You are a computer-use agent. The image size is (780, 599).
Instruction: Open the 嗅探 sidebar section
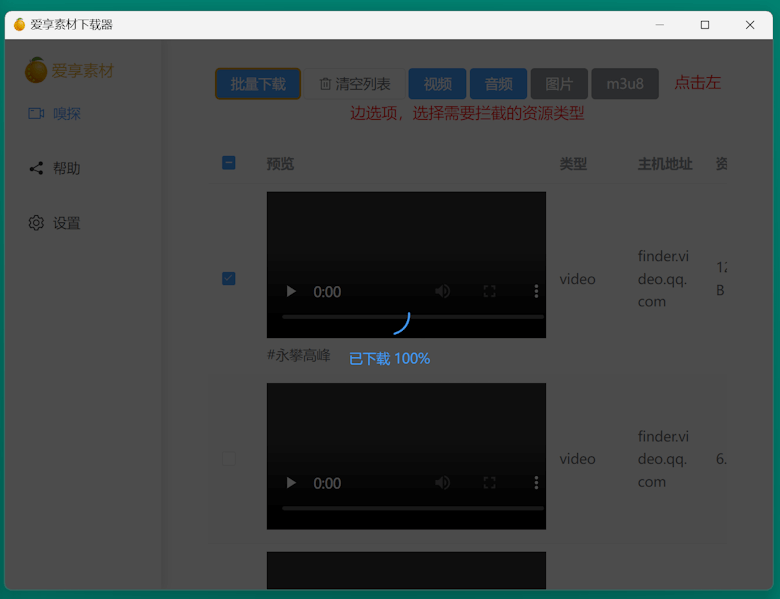tap(55, 113)
